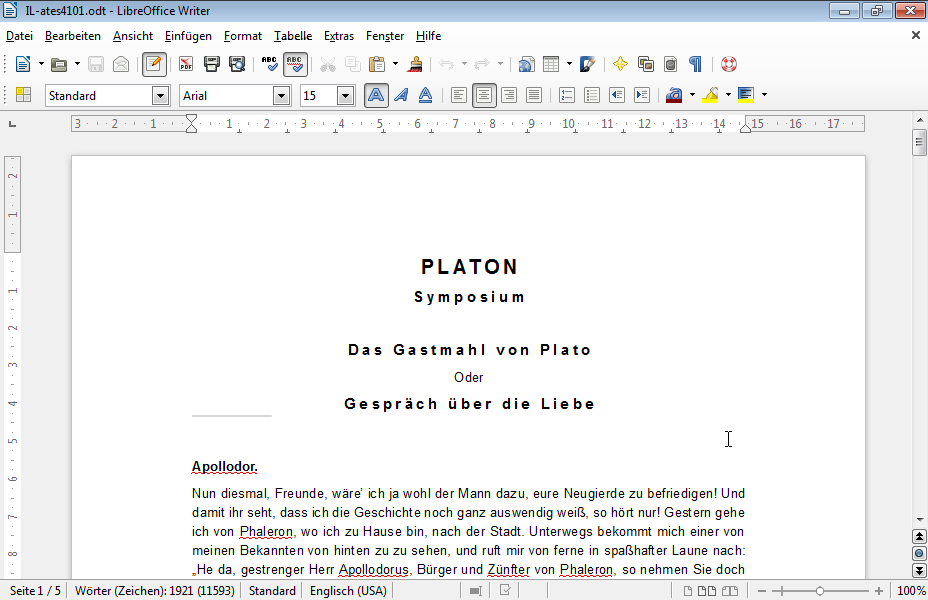Image resolution: width=928 pixels, height=600 pixels.
Task: Open the font name dropdown (Arial)
Action: pyautogui.click(x=282, y=95)
